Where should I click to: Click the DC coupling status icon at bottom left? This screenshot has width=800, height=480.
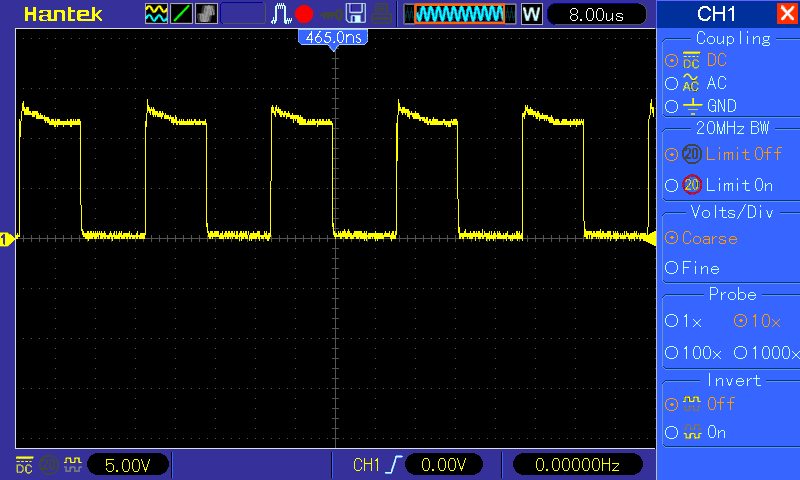click(24, 465)
